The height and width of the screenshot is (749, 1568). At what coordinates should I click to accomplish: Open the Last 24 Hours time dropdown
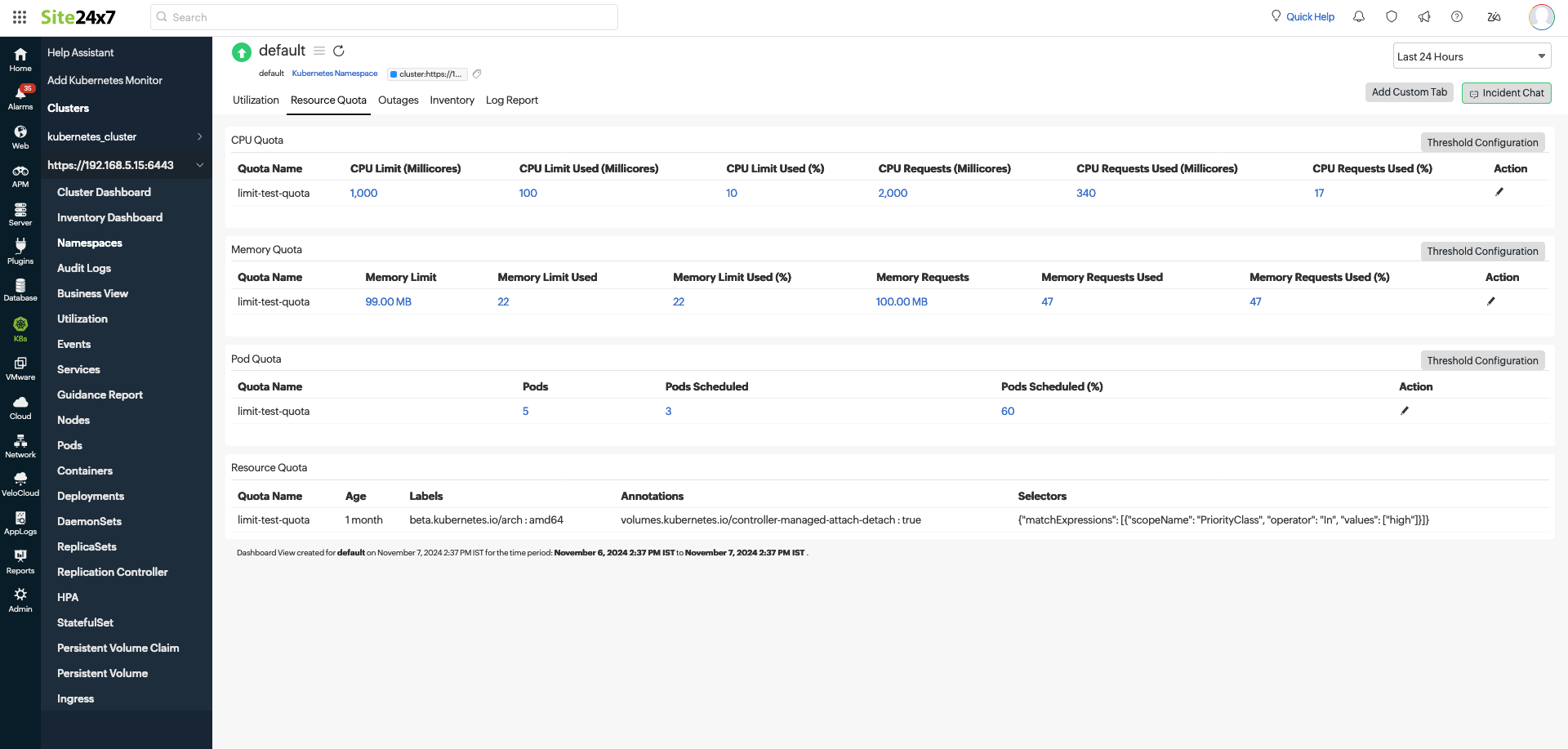[1472, 56]
